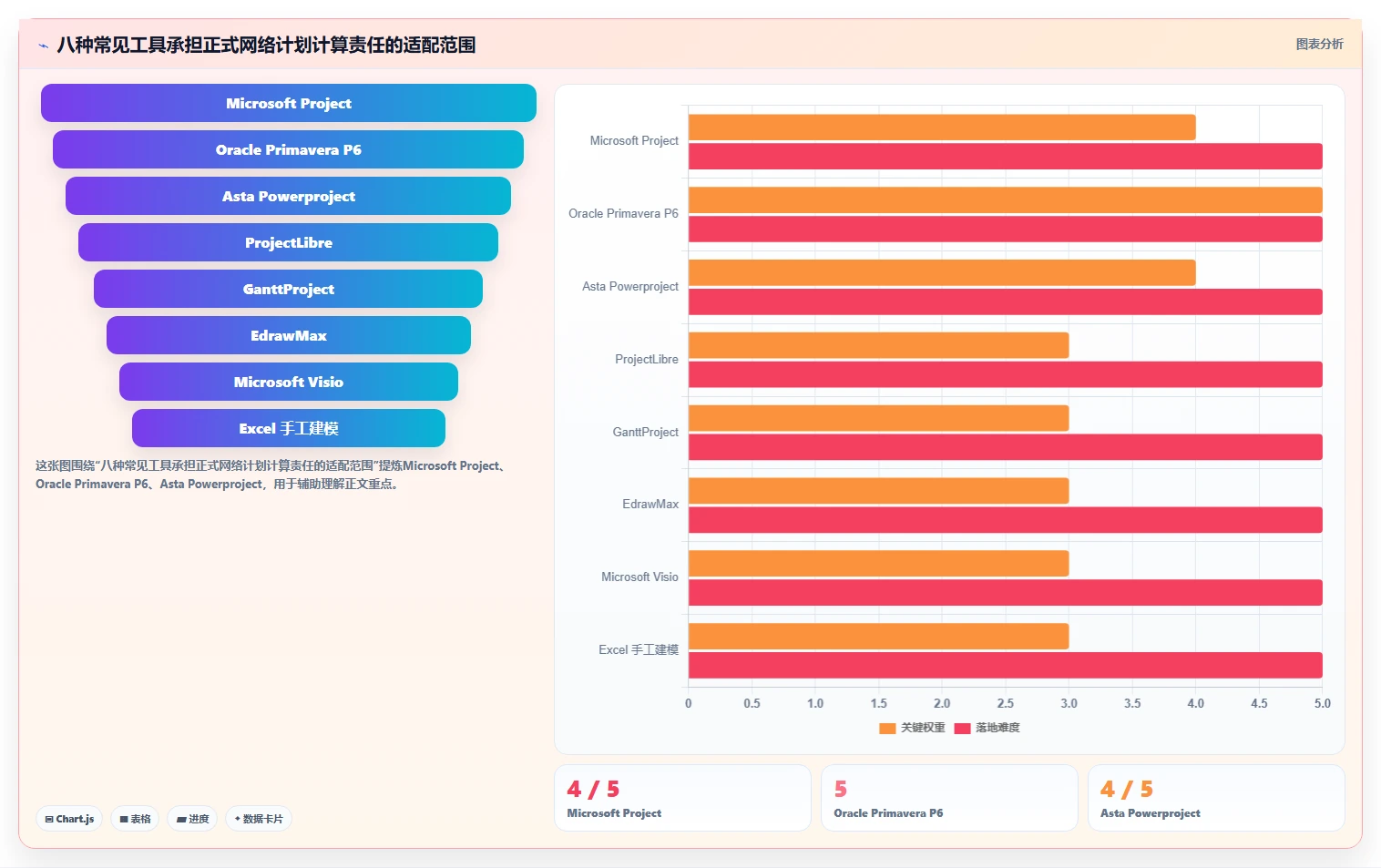Click the small icon before the title
Image resolution: width=1381 pixels, height=868 pixels.
coord(43,46)
